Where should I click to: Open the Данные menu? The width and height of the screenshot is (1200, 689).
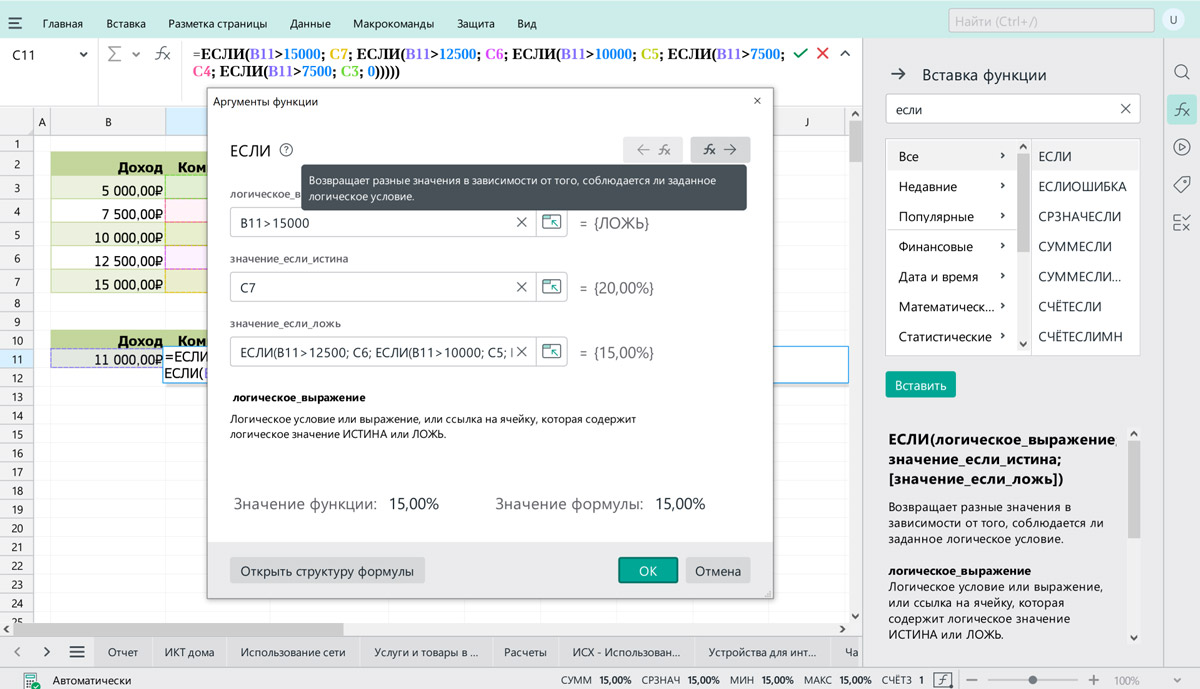(310, 23)
